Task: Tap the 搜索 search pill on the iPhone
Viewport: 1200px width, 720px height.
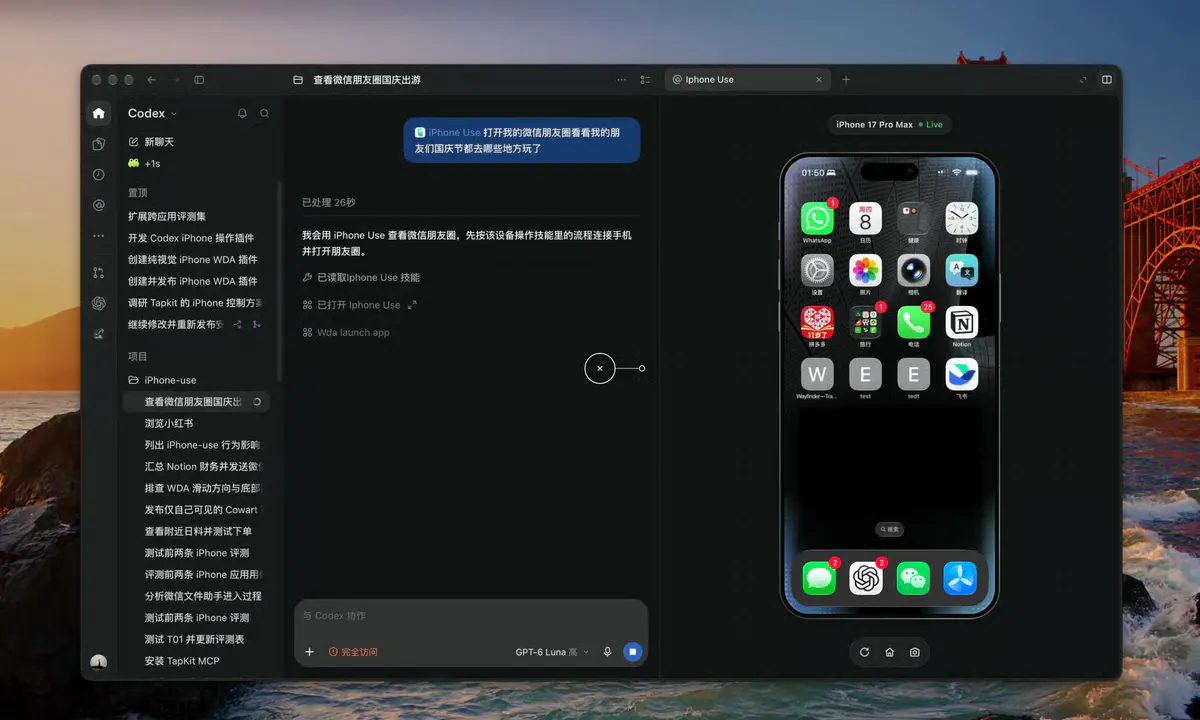Action: click(889, 529)
